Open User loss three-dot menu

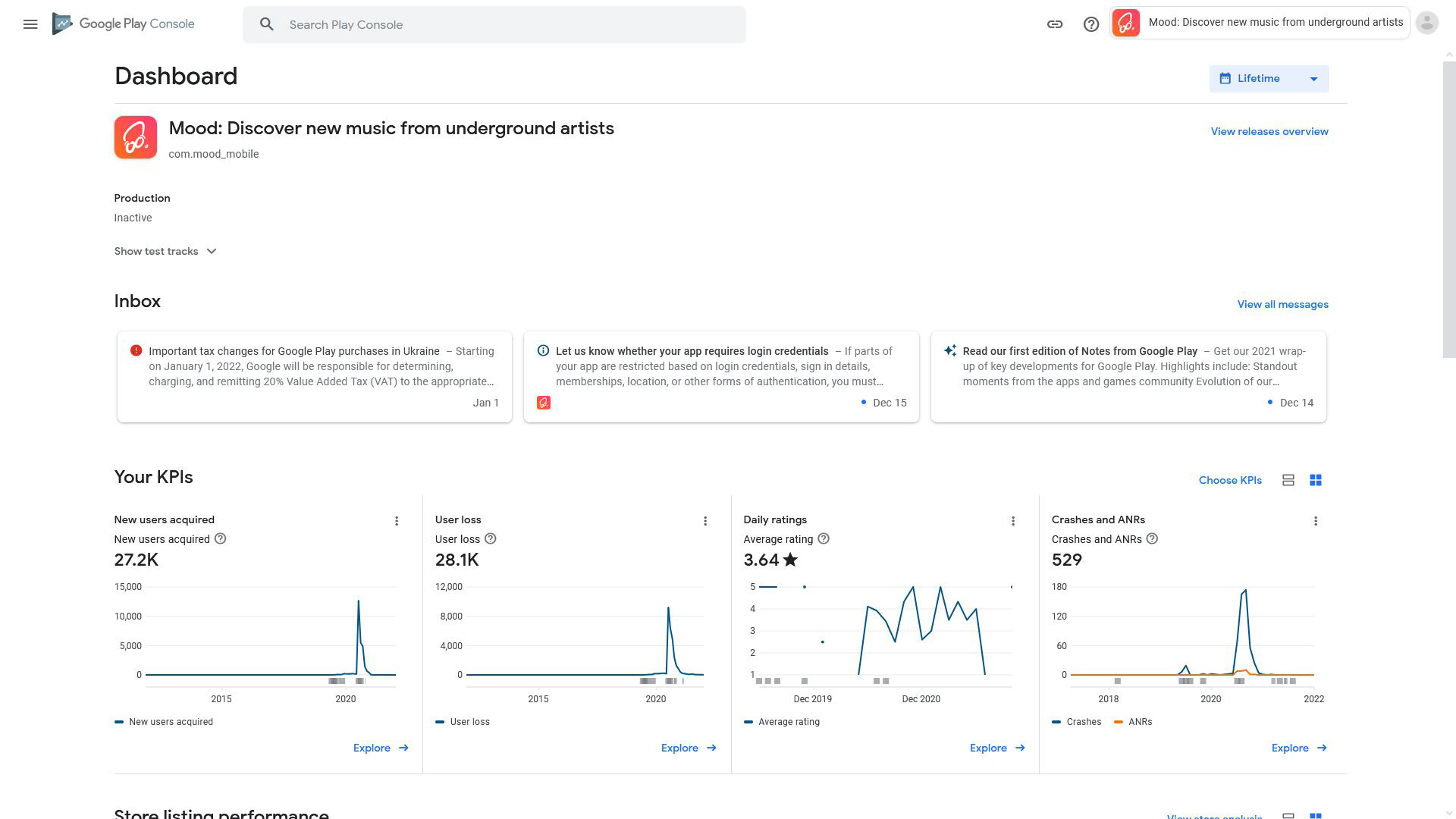click(704, 521)
